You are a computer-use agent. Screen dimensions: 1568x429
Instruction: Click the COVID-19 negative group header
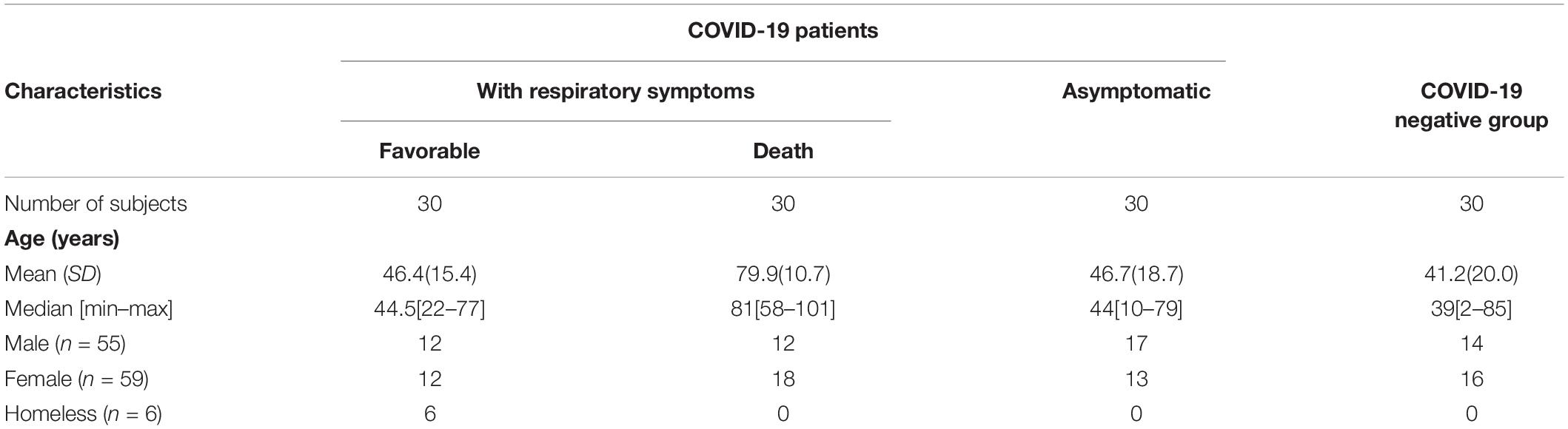coord(1471,105)
